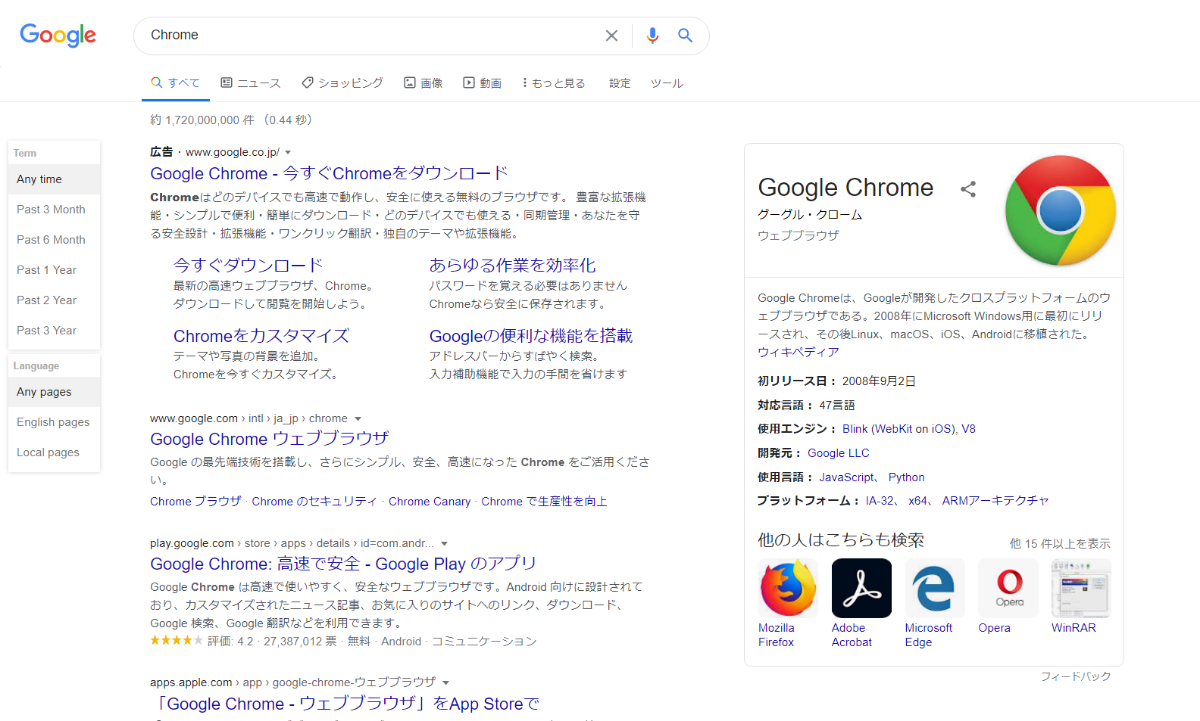Switch to the 動画 tab
This screenshot has height=721, width=1200.
(x=482, y=83)
